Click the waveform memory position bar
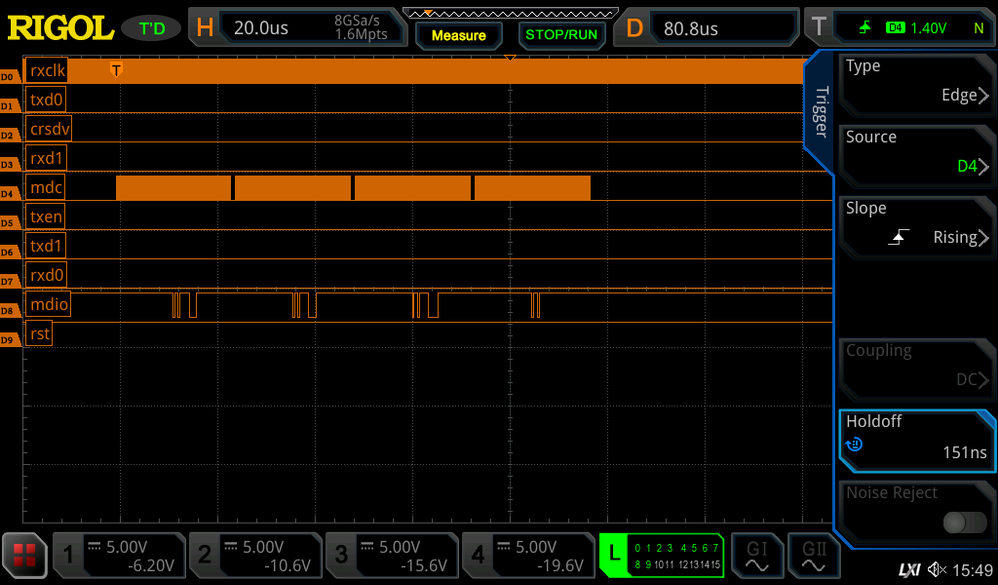The width and height of the screenshot is (998, 585). click(x=510, y=13)
